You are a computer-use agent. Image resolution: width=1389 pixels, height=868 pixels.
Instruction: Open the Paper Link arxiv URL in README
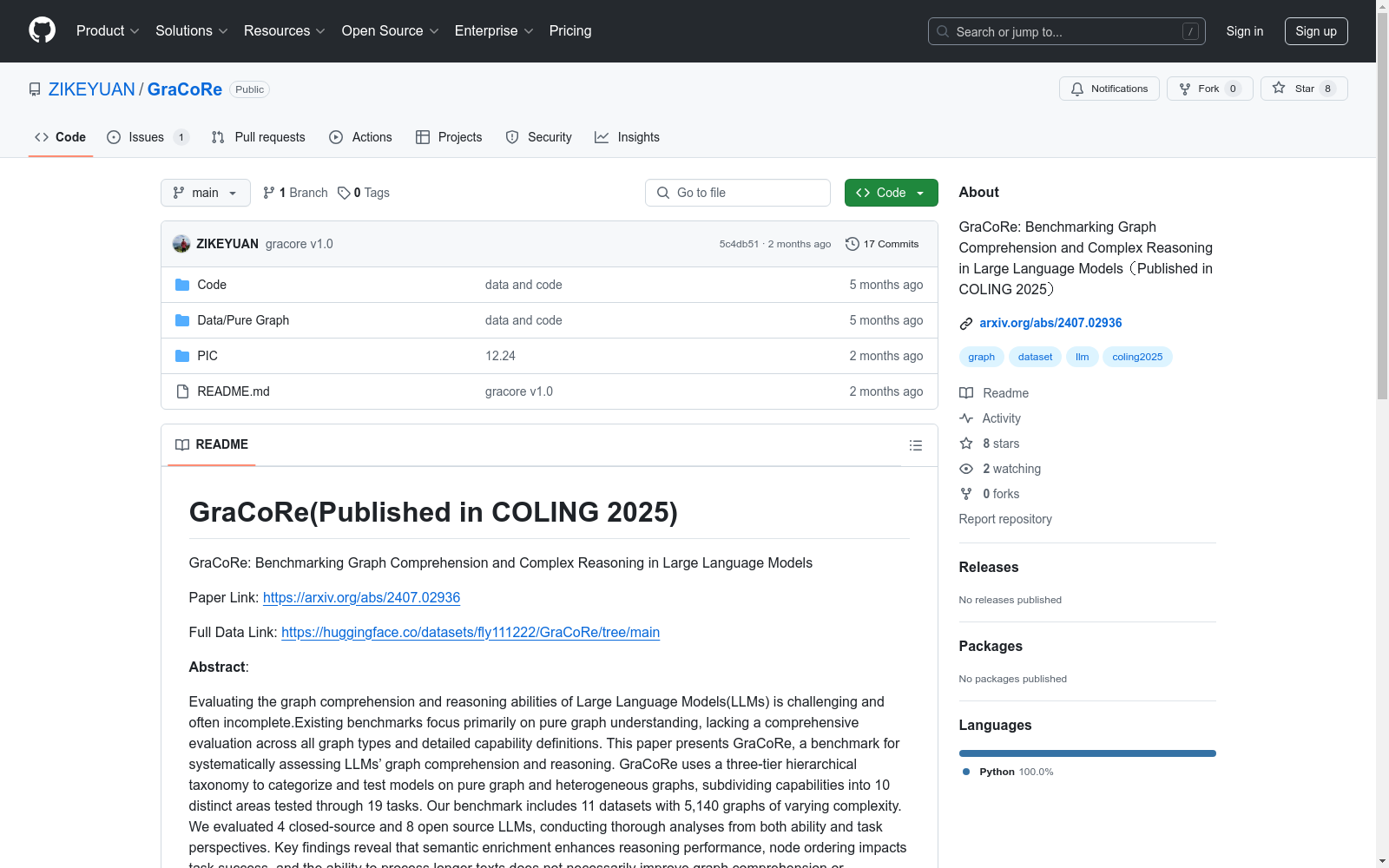coord(361,597)
